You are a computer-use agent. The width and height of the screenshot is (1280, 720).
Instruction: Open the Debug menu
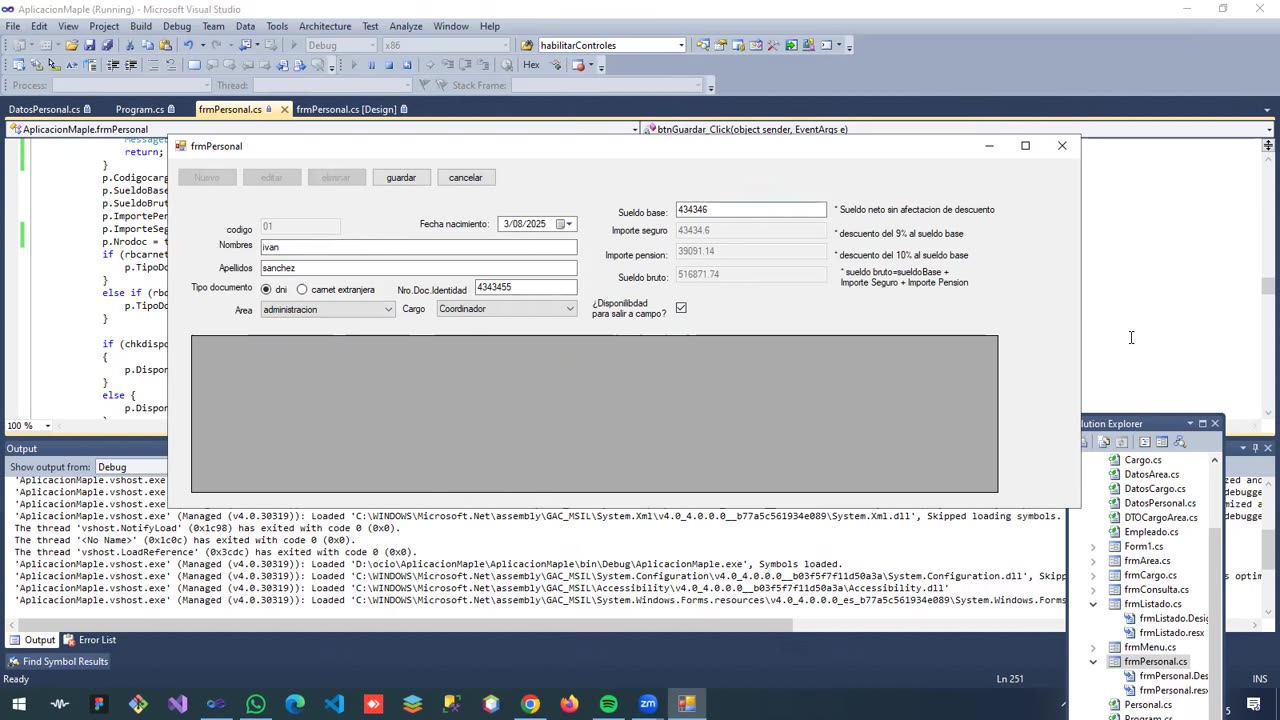177,26
